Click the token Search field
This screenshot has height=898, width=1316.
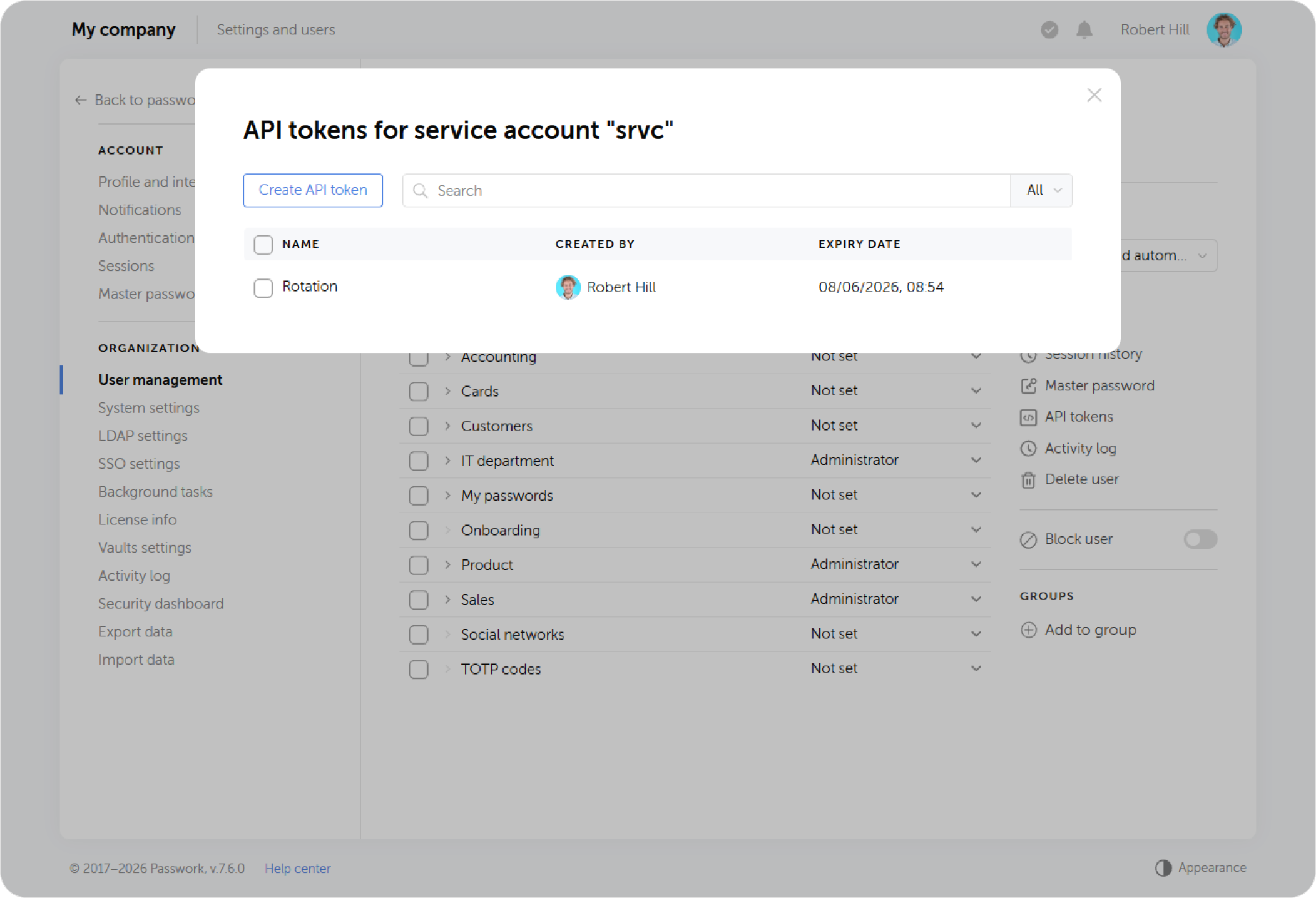point(706,190)
